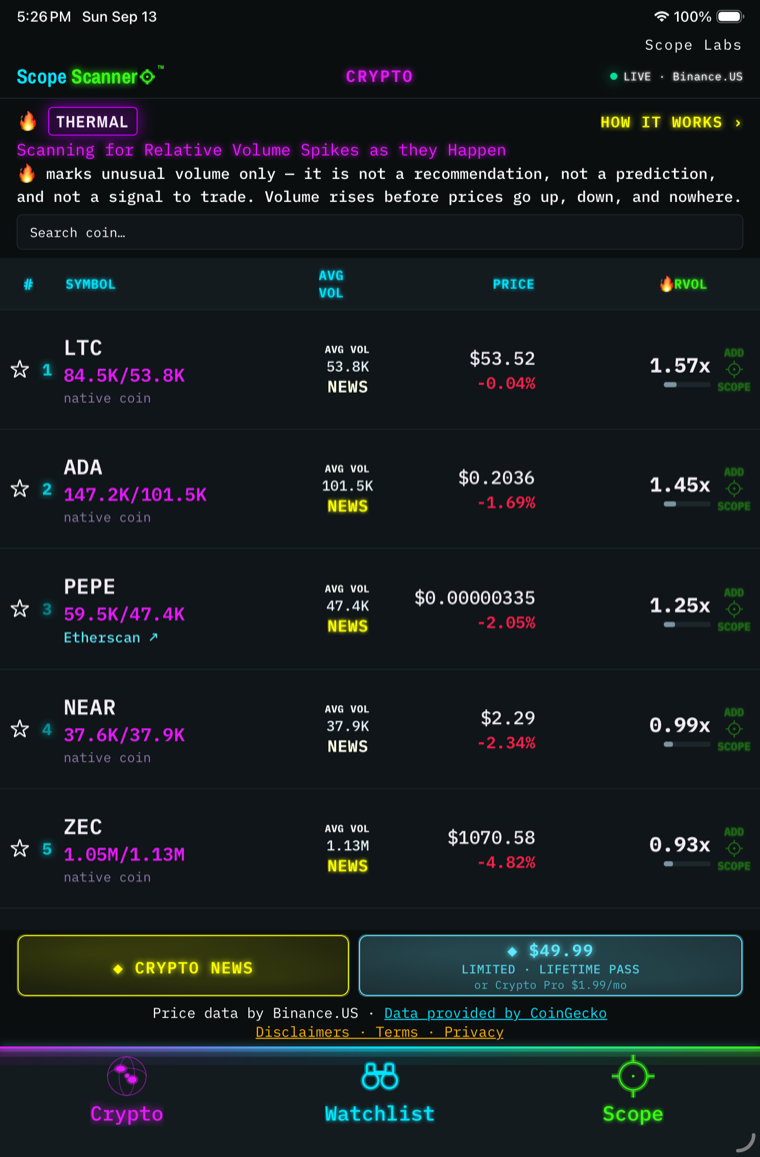
Task: Open the Scope crosshair tab icon
Action: (x=632, y=1076)
